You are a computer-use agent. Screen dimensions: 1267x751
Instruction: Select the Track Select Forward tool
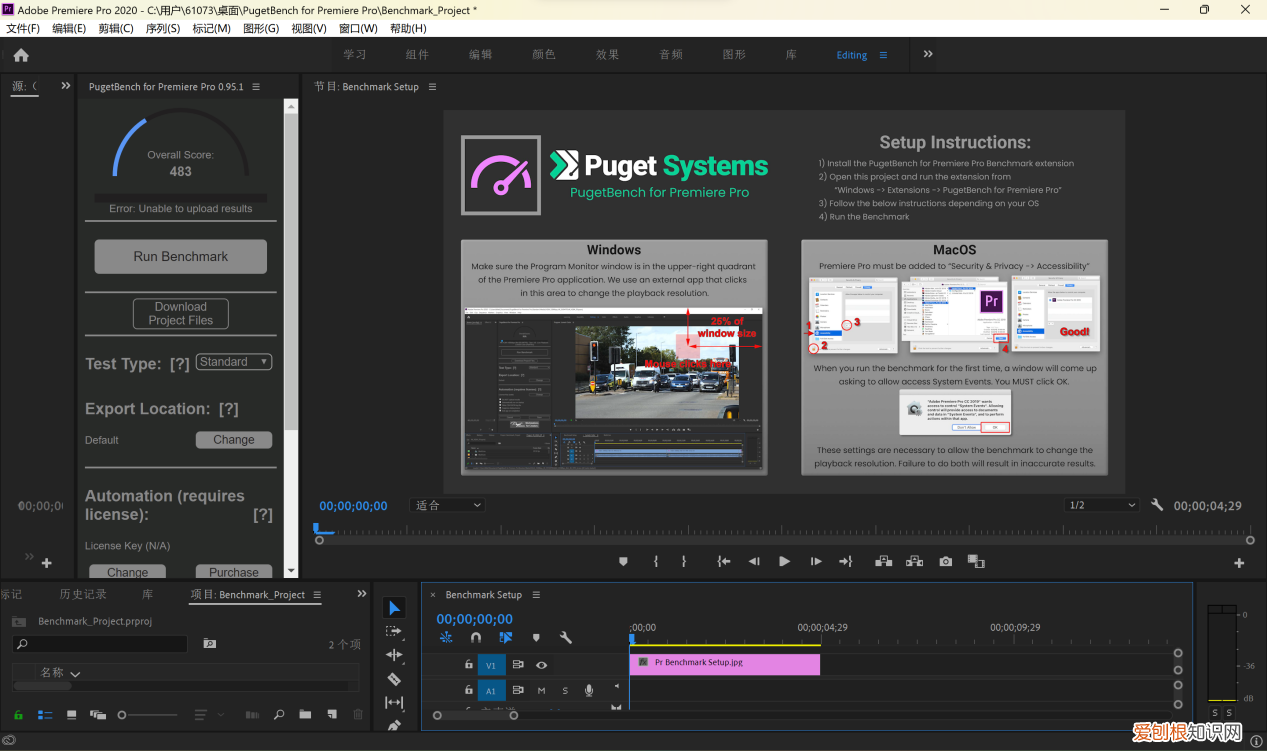point(394,631)
